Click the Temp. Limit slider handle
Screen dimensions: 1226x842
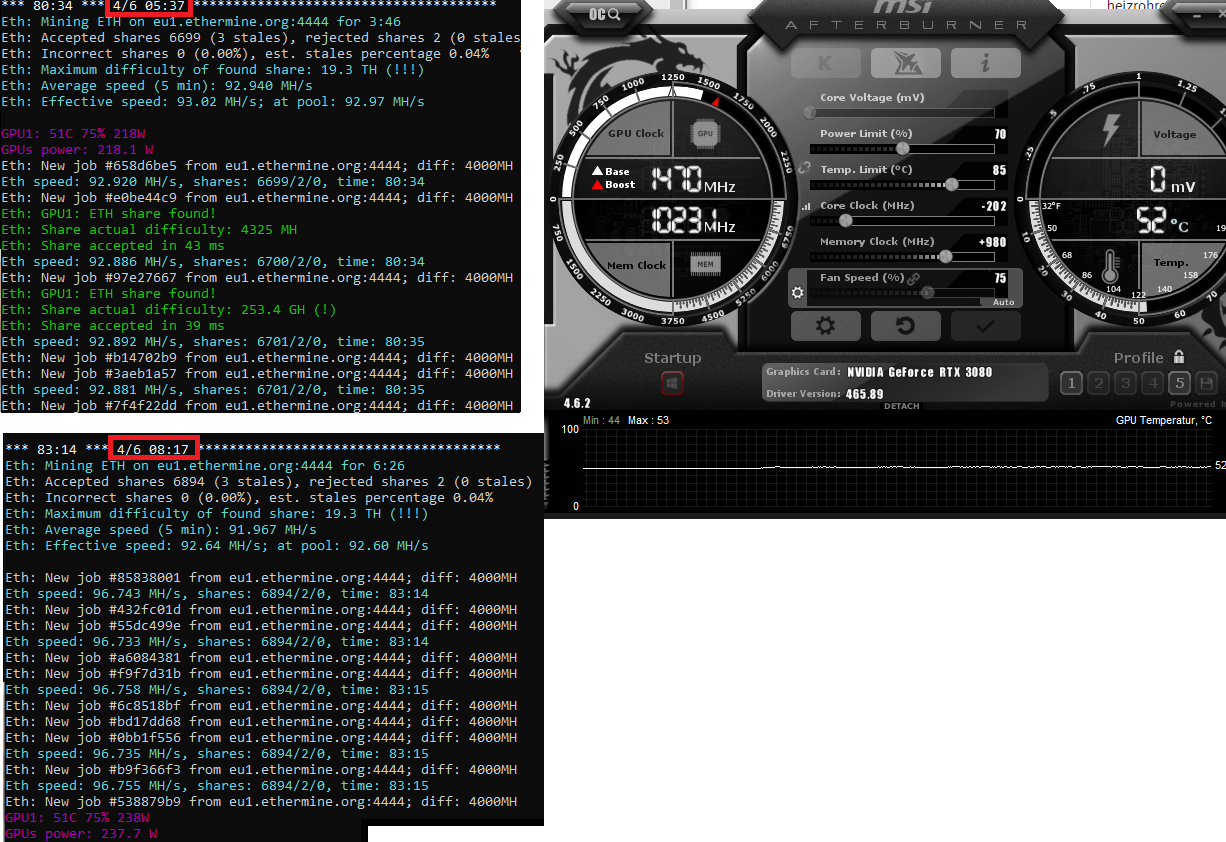(x=952, y=184)
